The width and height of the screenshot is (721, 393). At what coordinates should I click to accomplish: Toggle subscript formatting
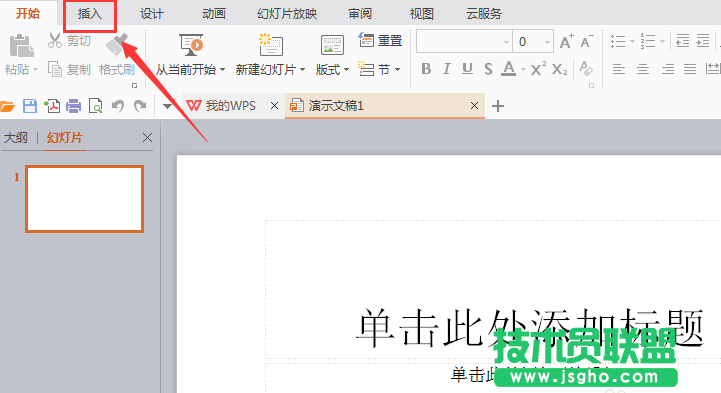560,69
